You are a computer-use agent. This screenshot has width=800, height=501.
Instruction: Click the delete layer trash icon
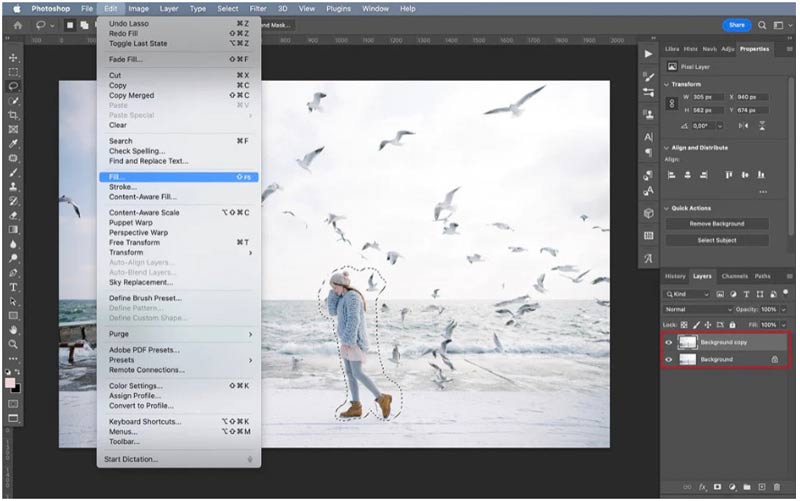[777, 487]
